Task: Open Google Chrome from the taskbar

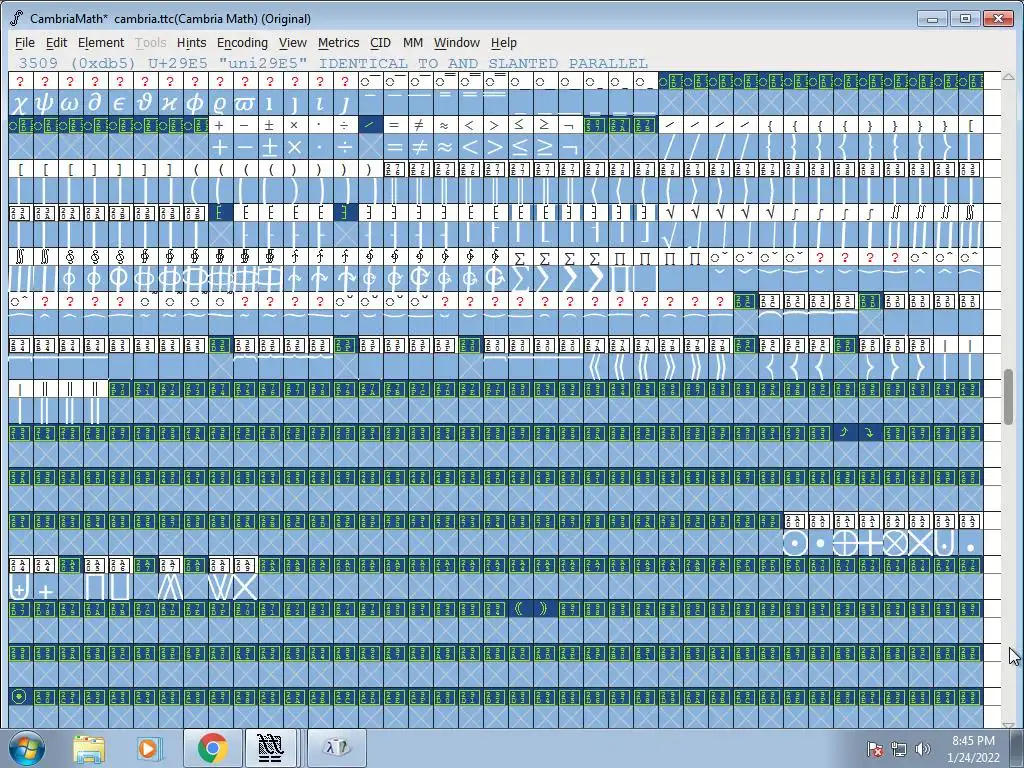Action: [212, 748]
